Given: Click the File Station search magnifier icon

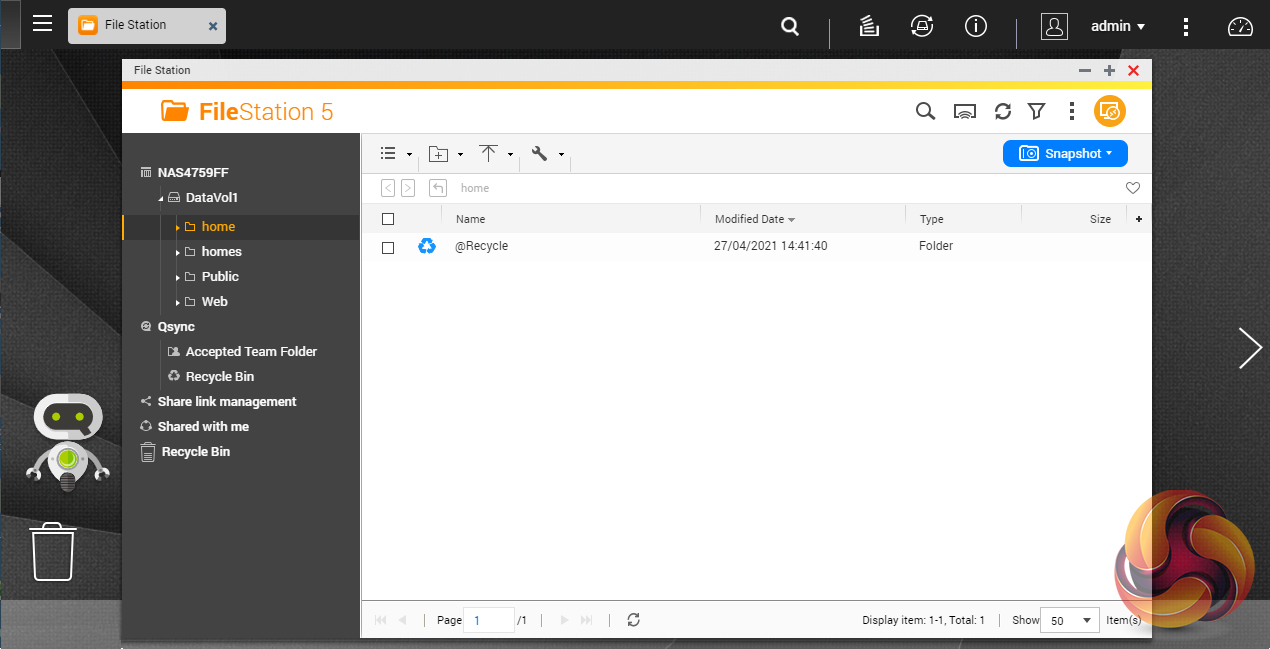Looking at the screenshot, I should [x=925, y=111].
